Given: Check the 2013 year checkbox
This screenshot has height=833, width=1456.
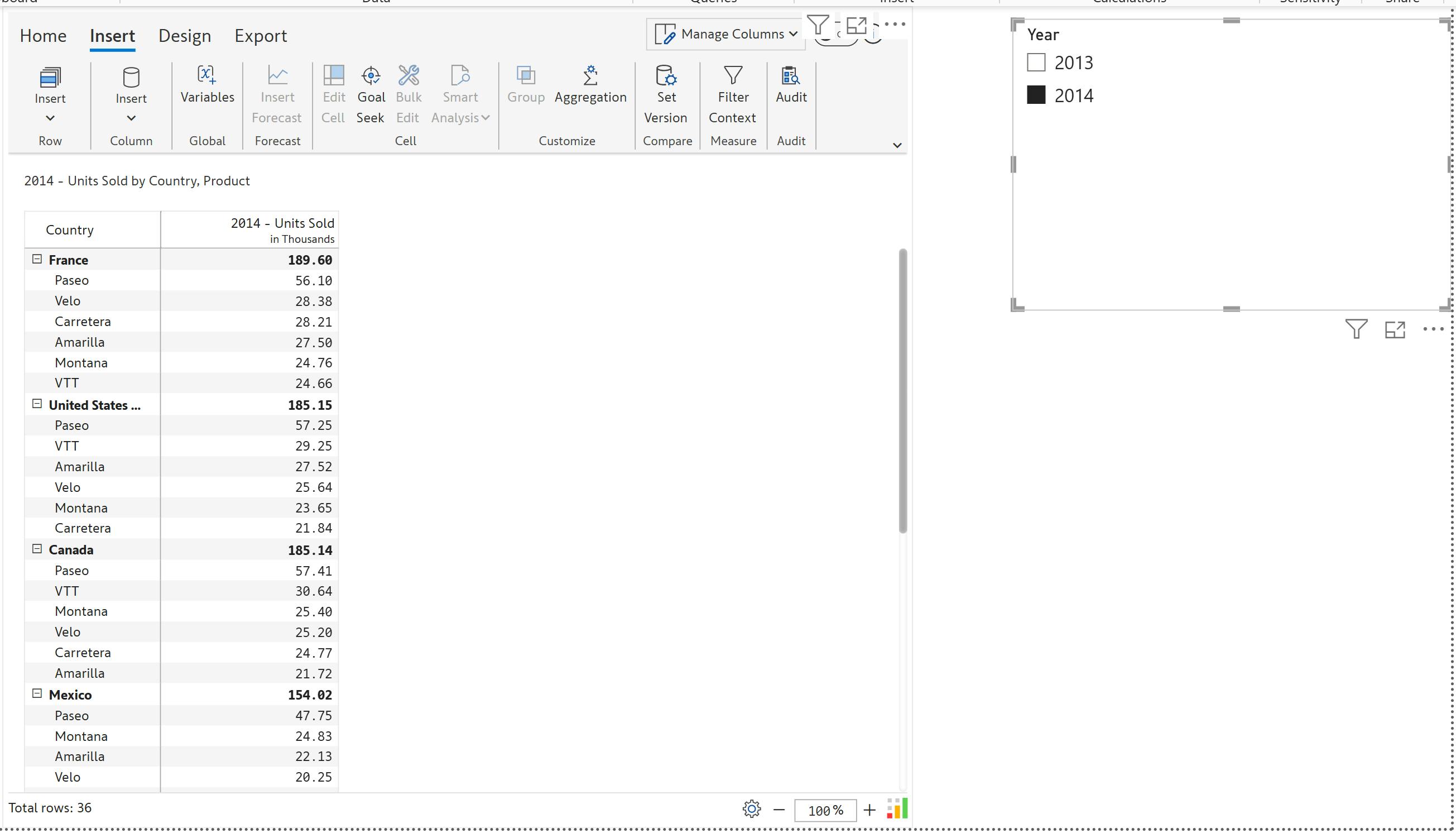Looking at the screenshot, I should [1036, 63].
